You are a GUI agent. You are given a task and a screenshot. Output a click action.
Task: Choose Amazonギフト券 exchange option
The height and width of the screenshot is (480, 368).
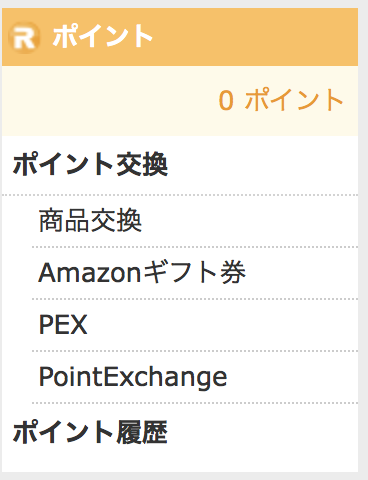click(x=142, y=272)
